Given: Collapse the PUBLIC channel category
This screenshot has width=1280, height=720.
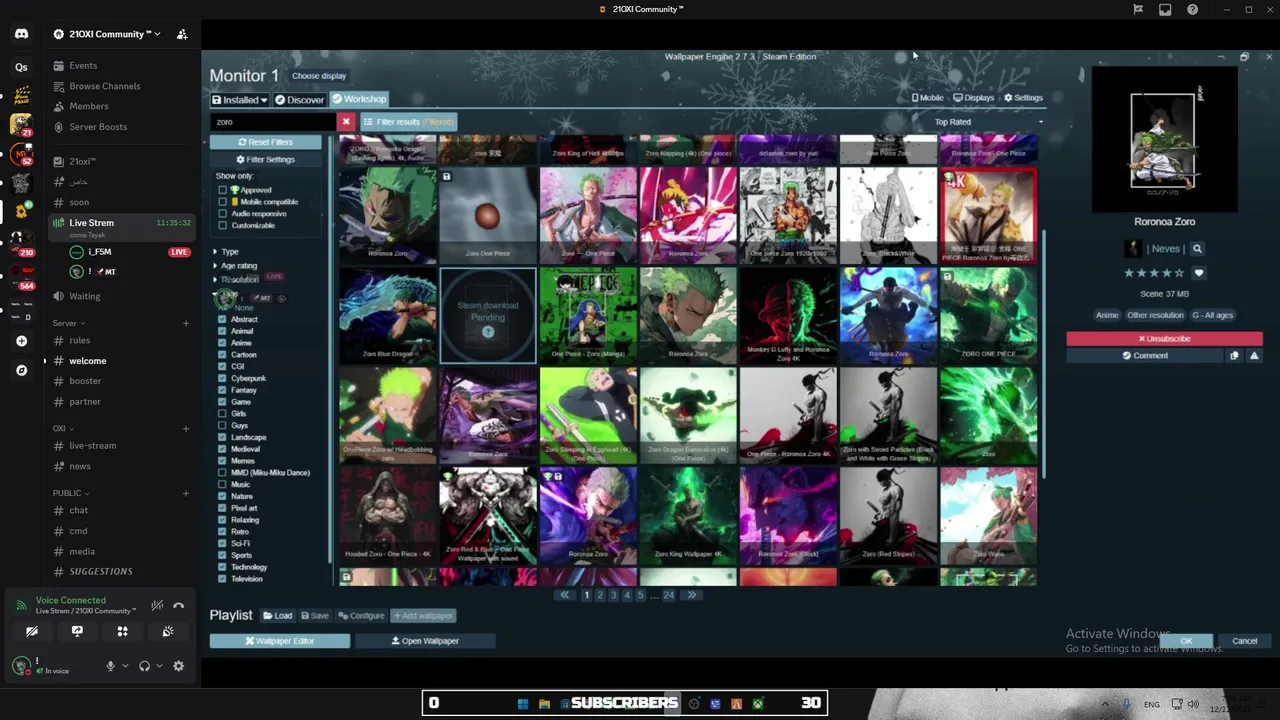Looking at the screenshot, I should pos(71,493).
